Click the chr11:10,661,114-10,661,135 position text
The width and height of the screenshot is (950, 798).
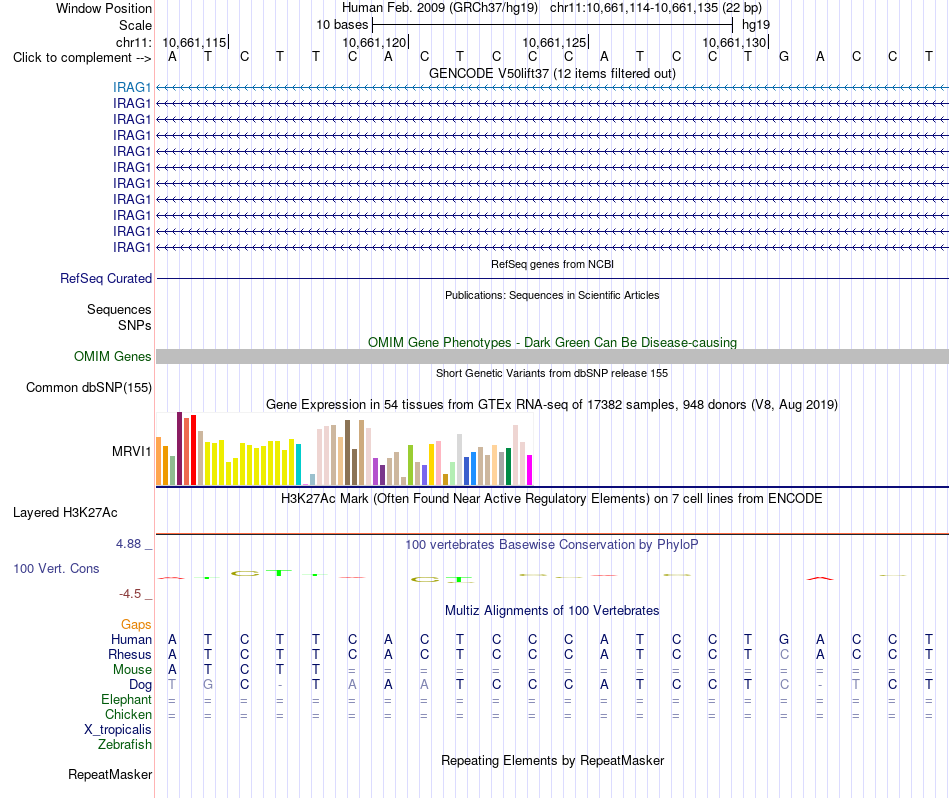click(x=656, y=8)
